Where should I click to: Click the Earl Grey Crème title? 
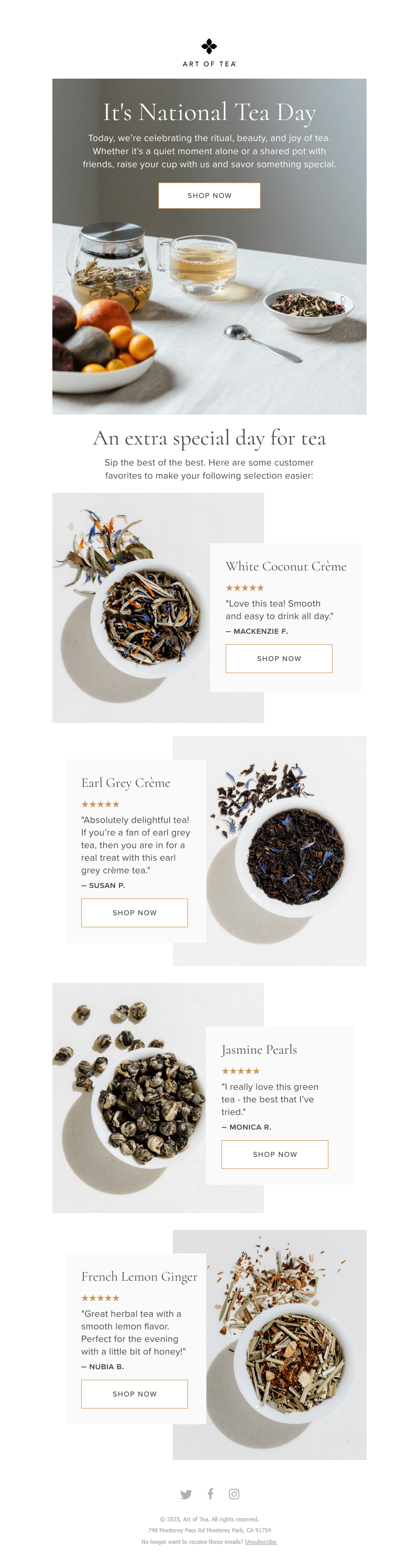126,783
